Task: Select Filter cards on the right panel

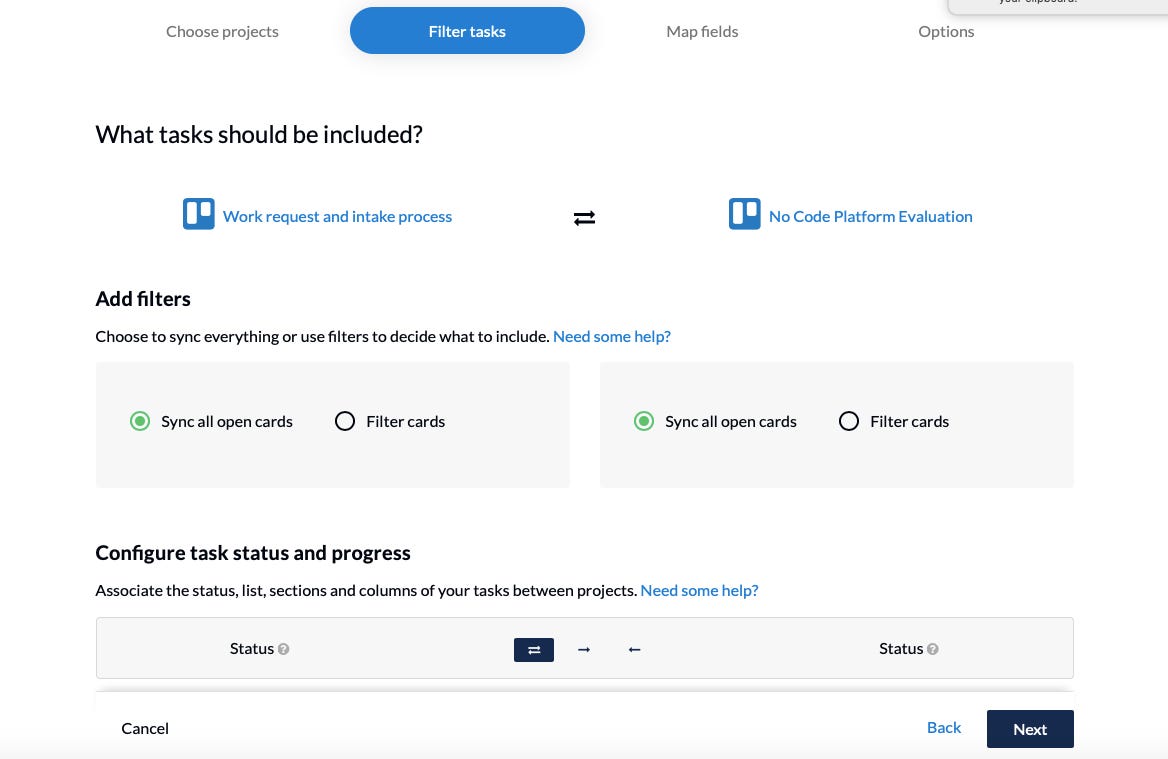Action: click(x=849, y=421)
